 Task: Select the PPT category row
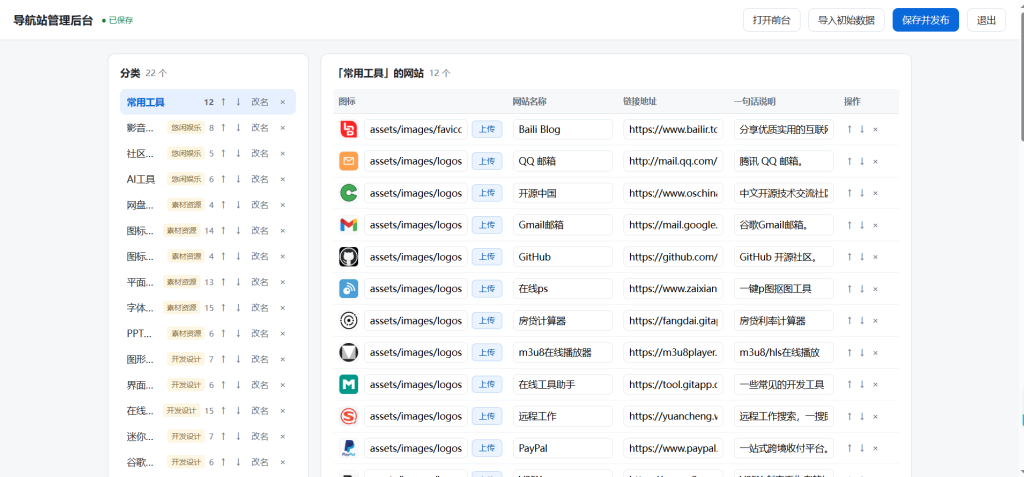[208, 333]
